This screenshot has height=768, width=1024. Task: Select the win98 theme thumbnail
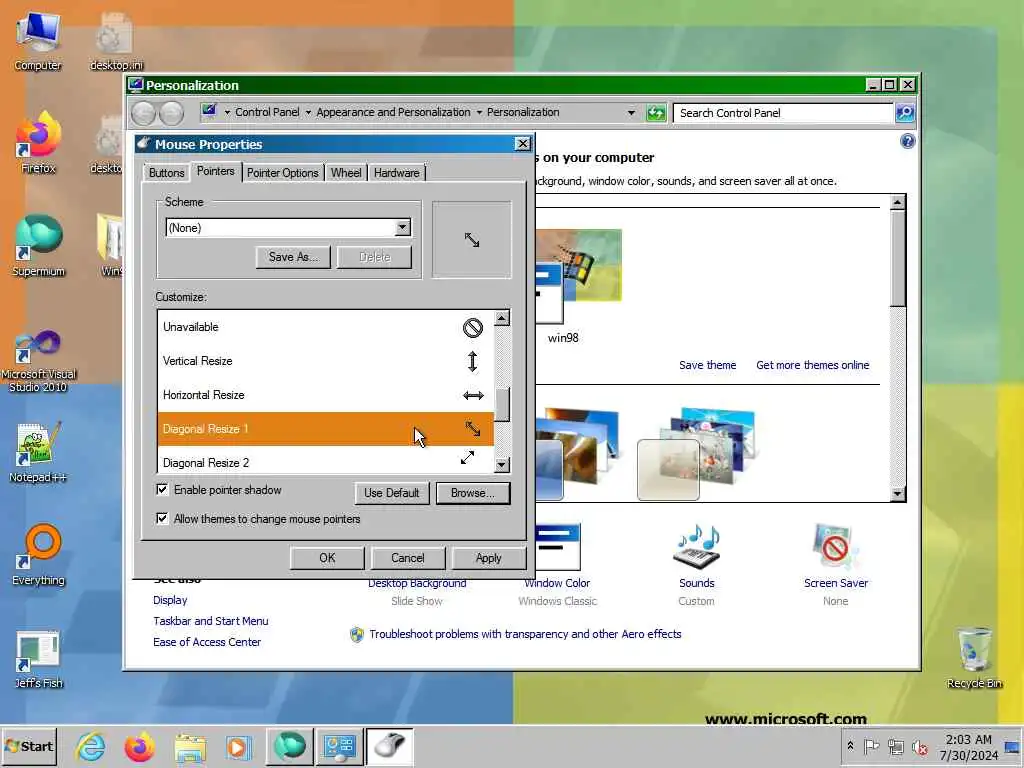click(x=579, y=278)
